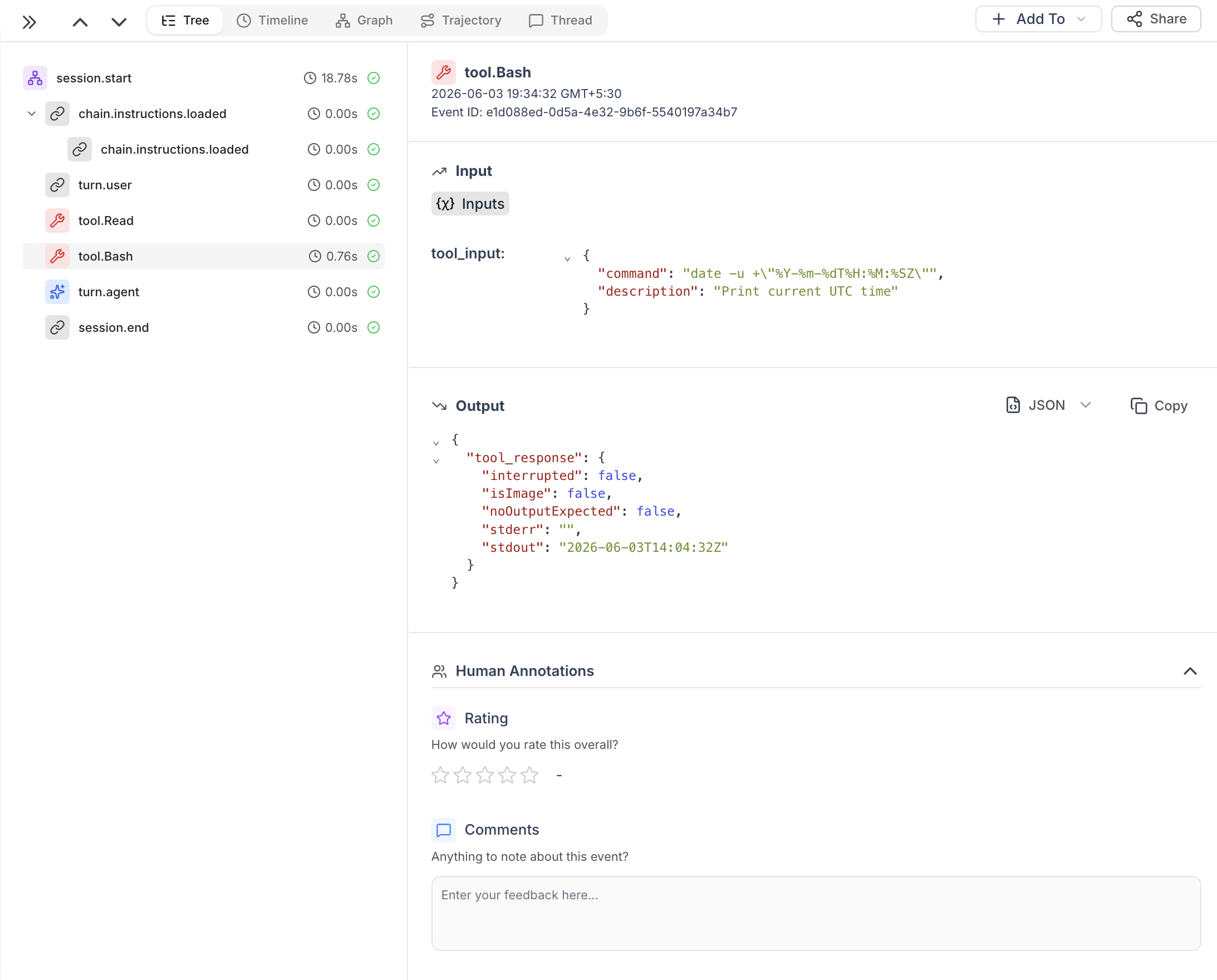Click the stdout value 2026-06-03T14:04:32Z

pos(643,547)
